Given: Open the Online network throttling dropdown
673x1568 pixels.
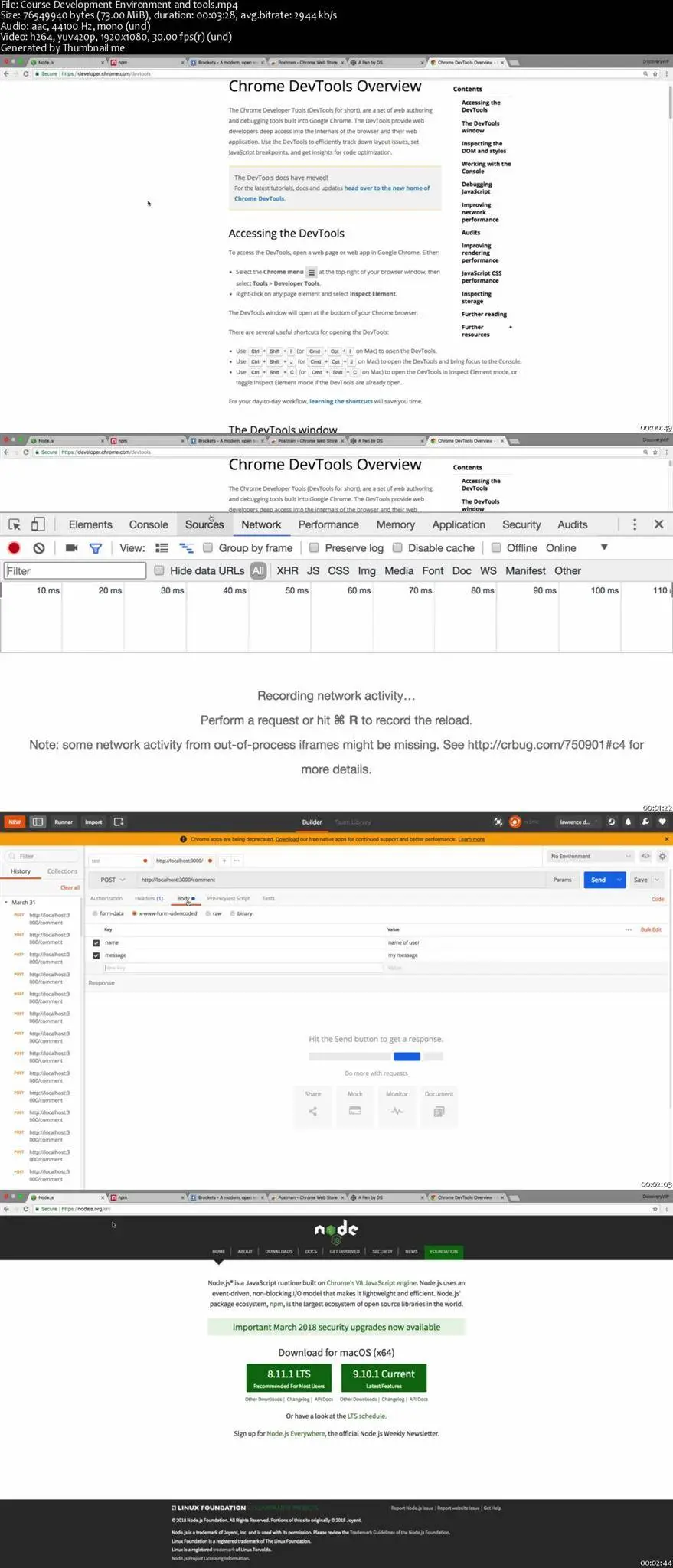Looking at the screenshot, I should (577, 548).
